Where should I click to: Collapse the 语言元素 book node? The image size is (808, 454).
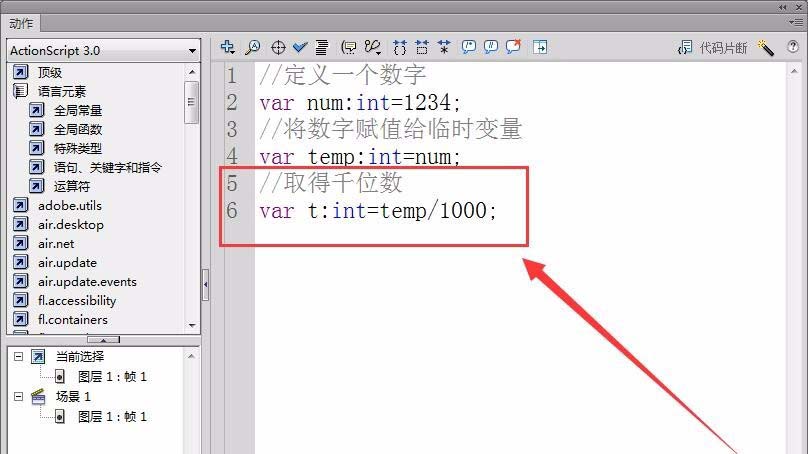[20, 91]
